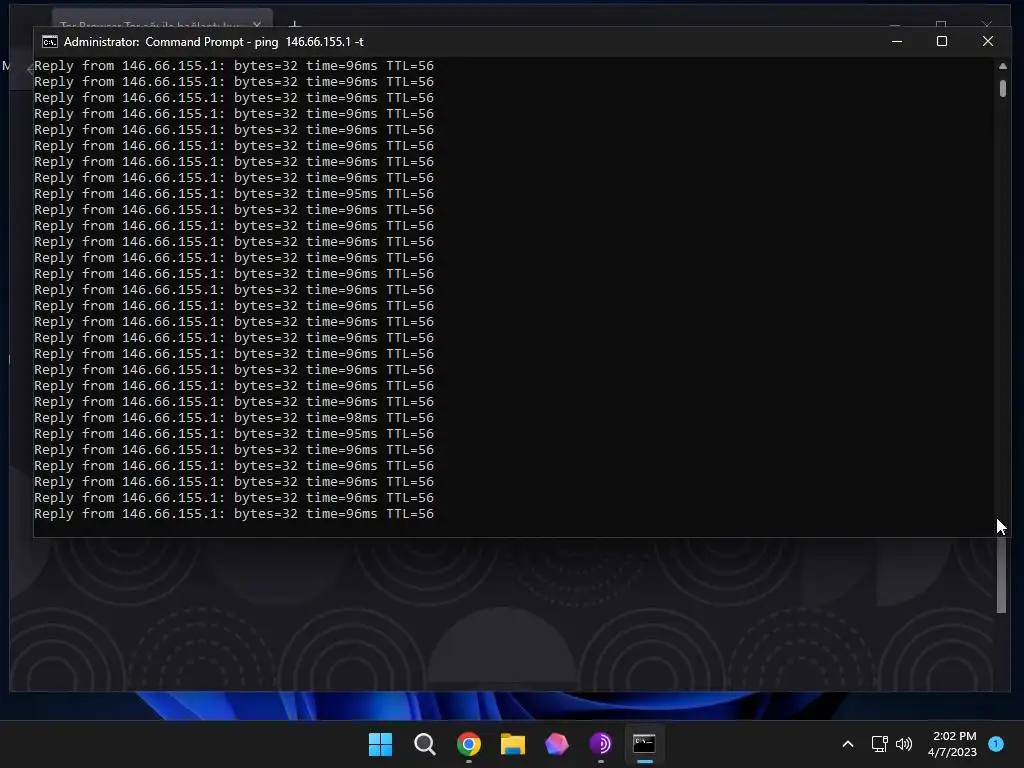Open clock showing 2:02 PM
This screenshot has height=768, width=1024.
coord(952,744)
